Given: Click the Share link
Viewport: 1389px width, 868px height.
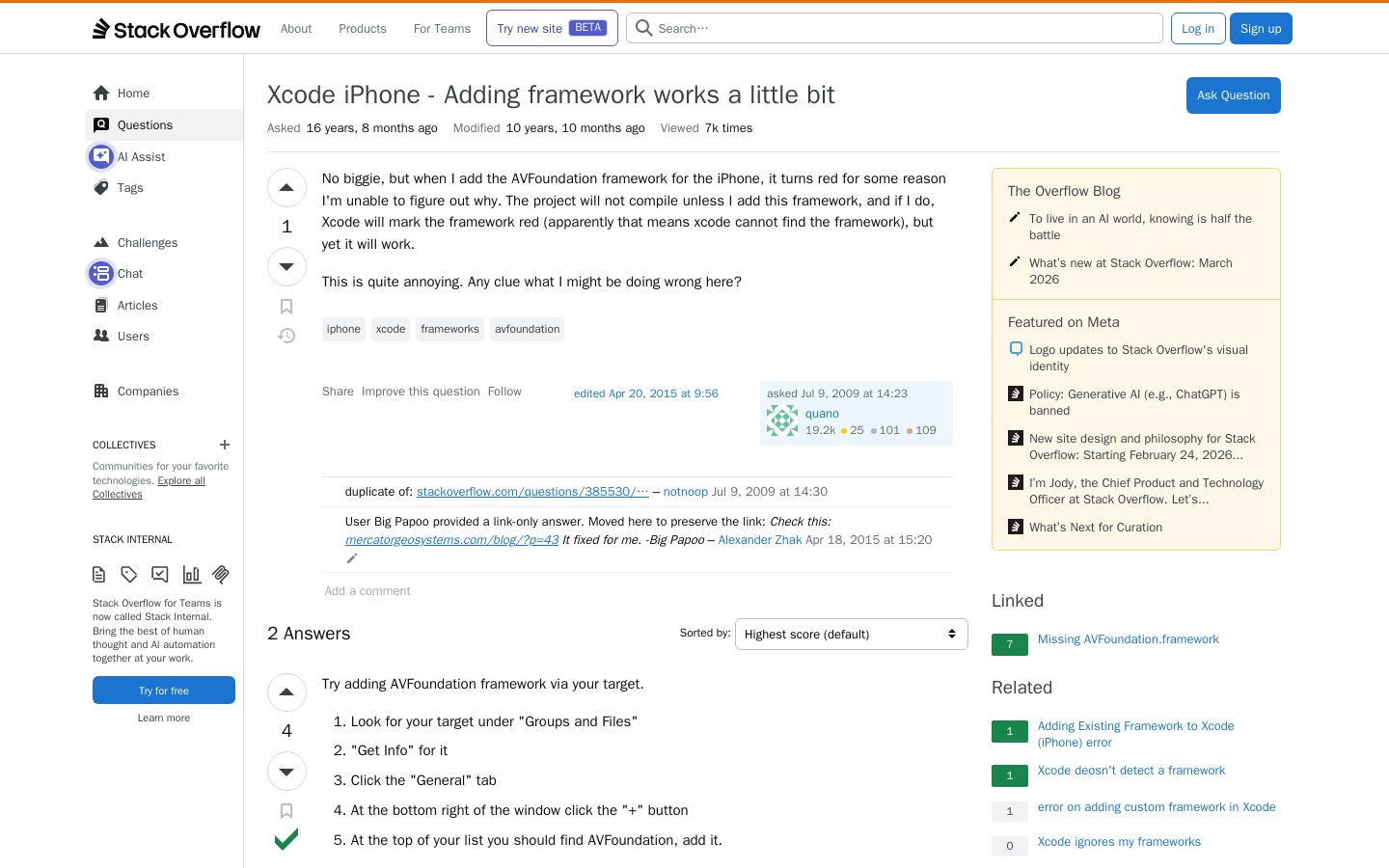Looking at the screenshot, I should pos(338,392).
